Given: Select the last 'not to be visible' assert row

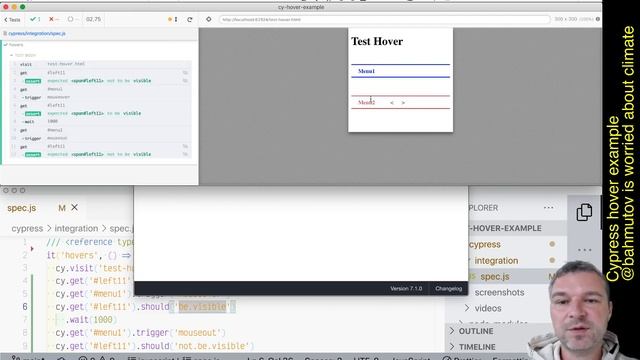Looking at the screenshot, I should pos(100,154).
